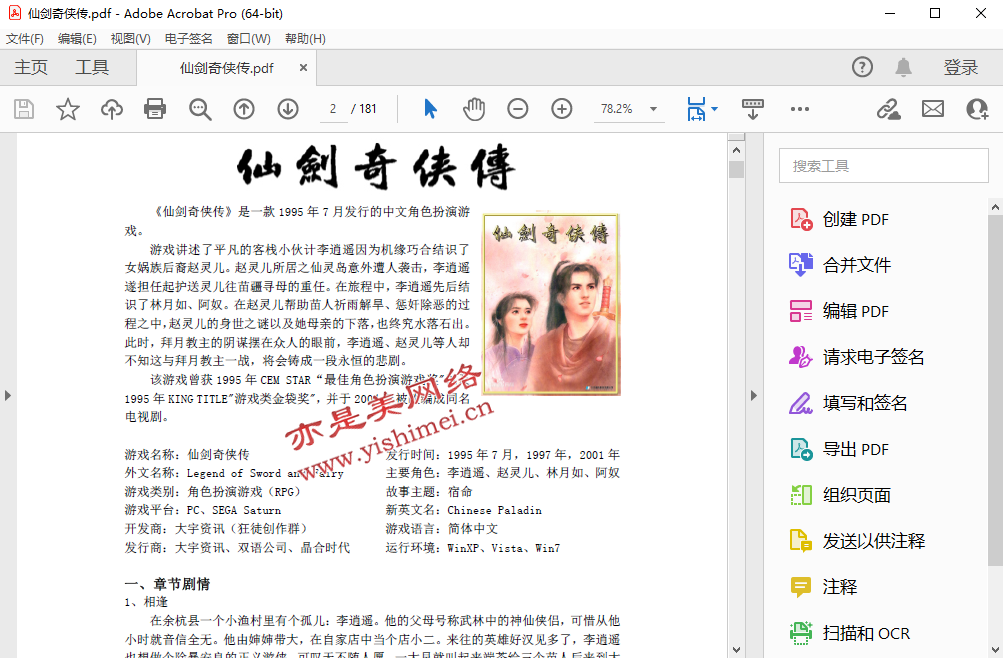Expand the page fit options arrow

[715, 109]
